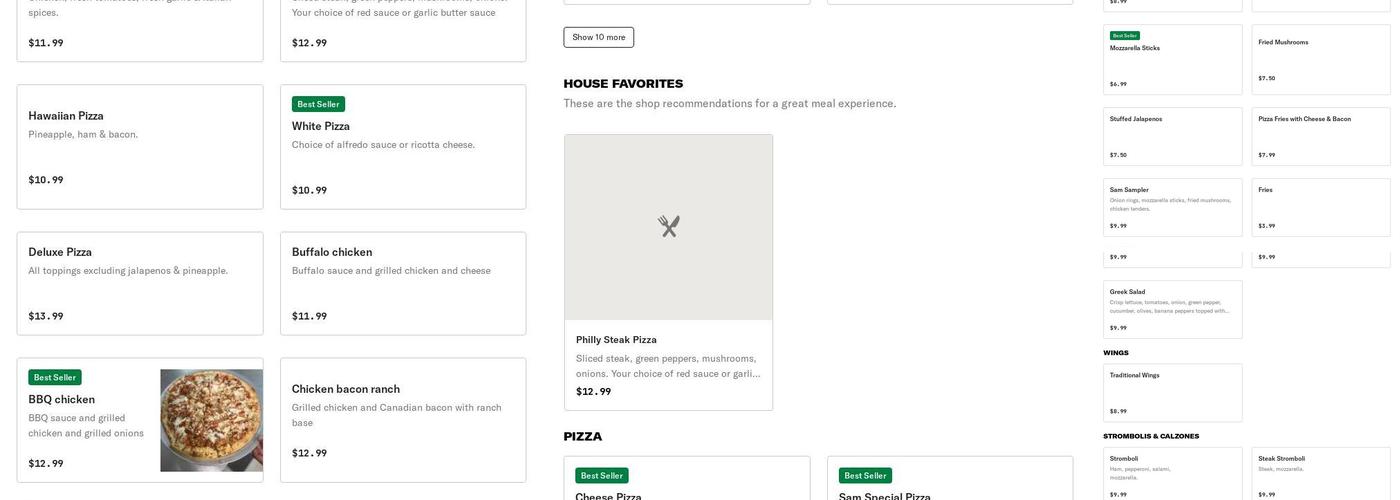Click the Best Seller badge above Cheese Pizza
1400x500 pixels.
pyautogui.click(x=602, y=476)
